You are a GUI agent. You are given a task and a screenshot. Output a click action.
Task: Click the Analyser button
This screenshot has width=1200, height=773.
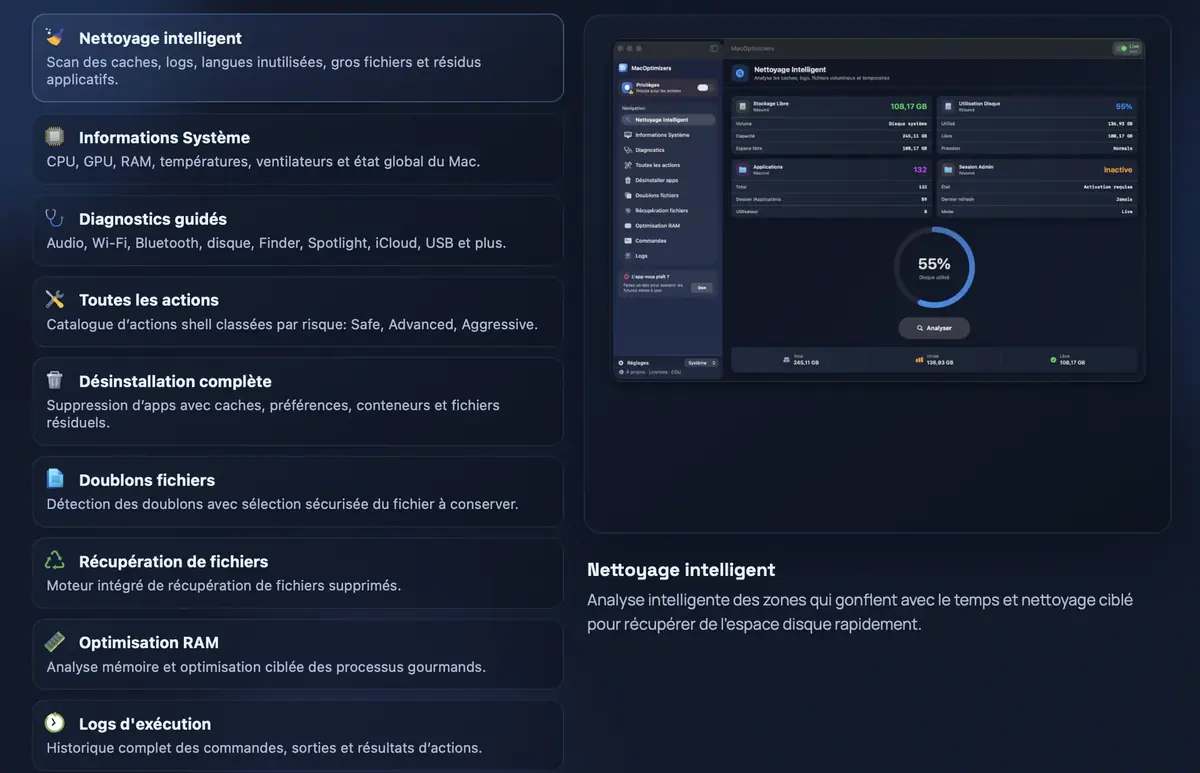(934, 328)
